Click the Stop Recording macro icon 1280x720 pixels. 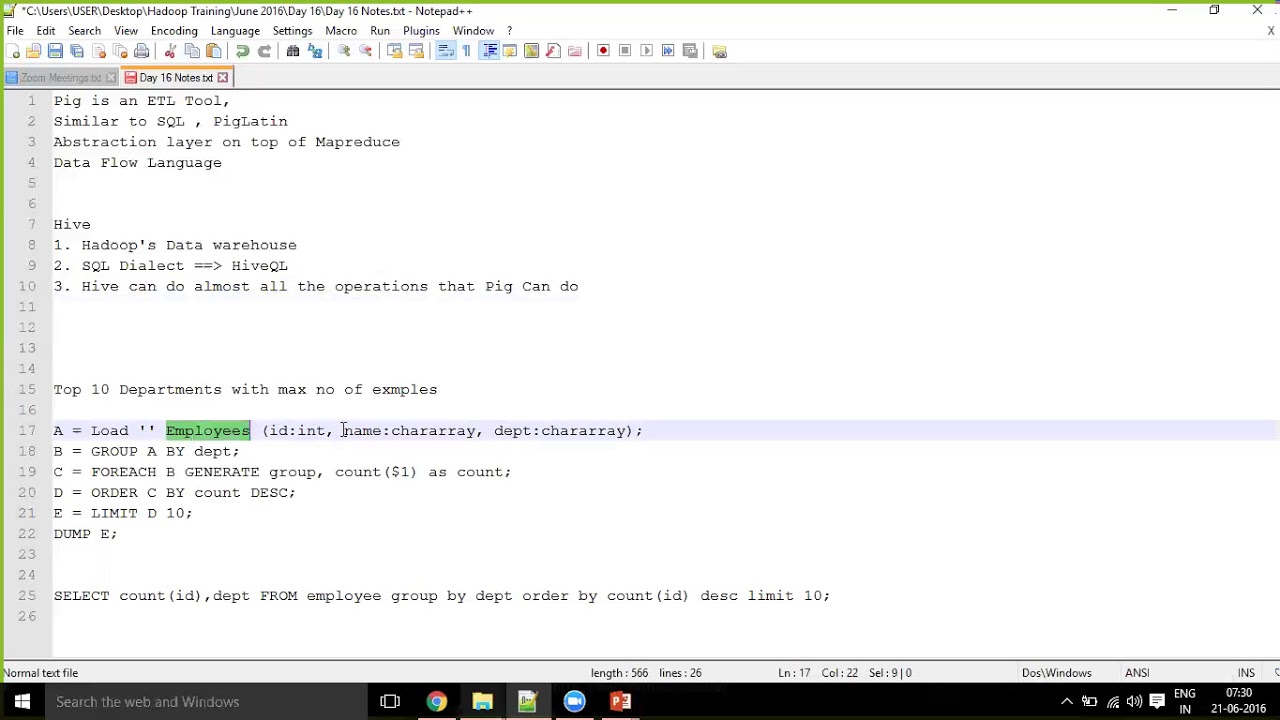pos(625,51)
